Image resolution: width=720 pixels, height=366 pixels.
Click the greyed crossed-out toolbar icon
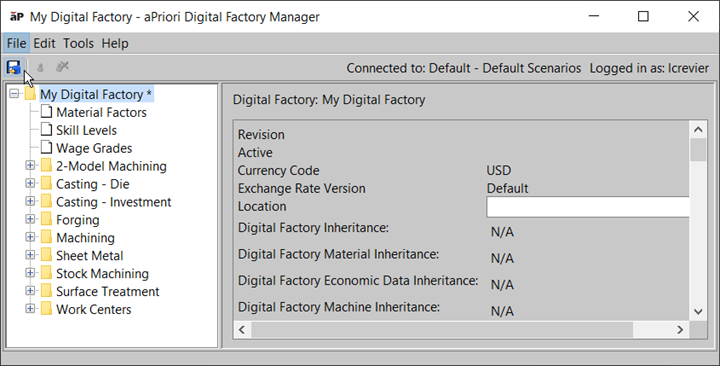[x=62, y=67]
